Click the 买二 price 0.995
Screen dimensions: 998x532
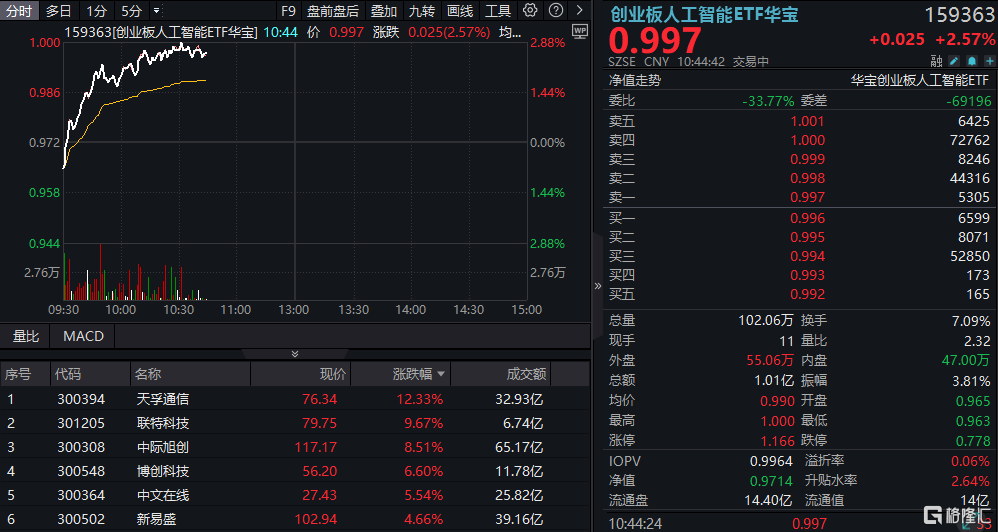pyautogui.click(x=807, y=237)
